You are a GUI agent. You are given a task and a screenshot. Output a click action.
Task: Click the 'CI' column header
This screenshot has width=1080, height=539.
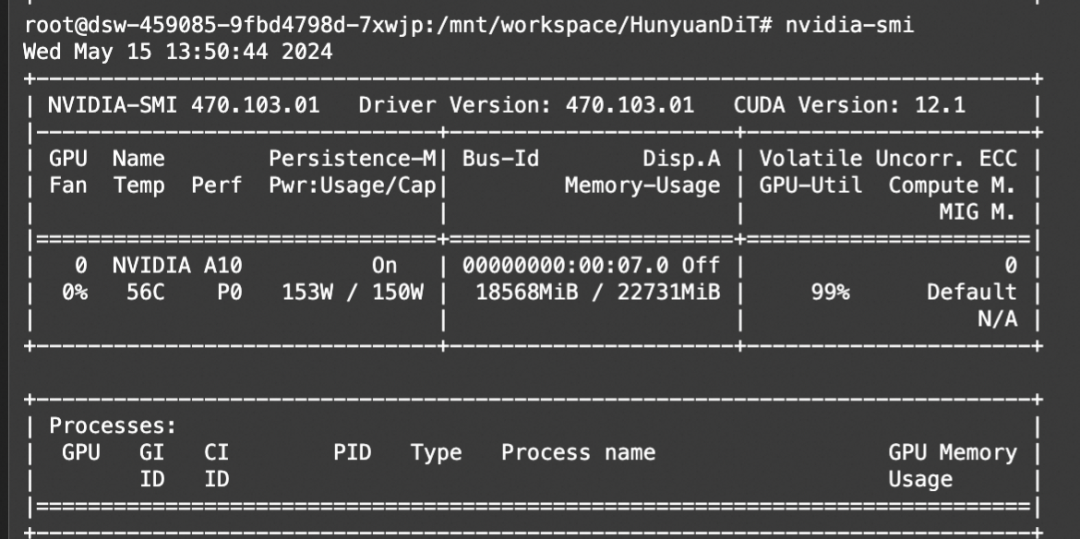(x=216, y=452)
